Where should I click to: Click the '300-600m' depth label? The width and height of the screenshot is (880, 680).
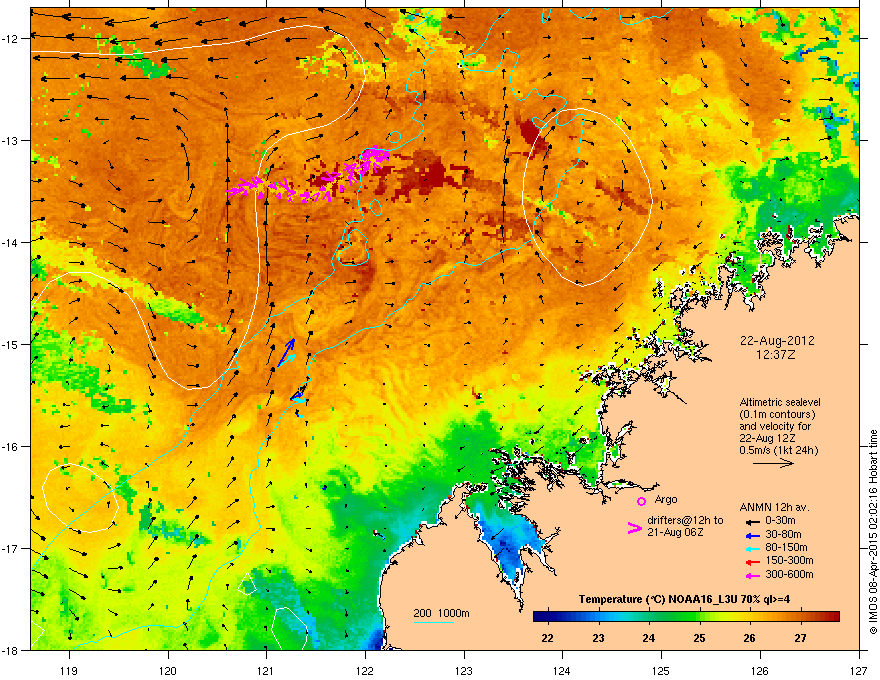click(789, 574)
